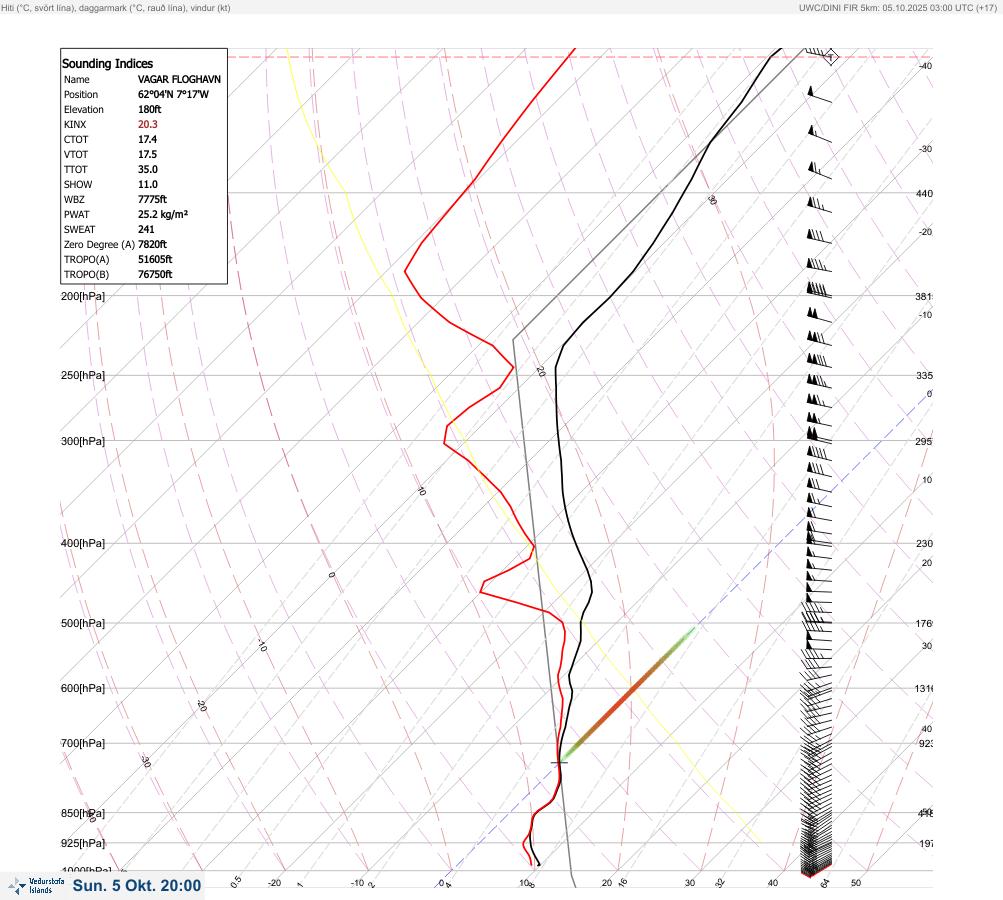Viewport: 1003px width, 900px height.
Task: Click the cross marker on the temperature curve
Action: pyautogui.click(x=559, y=762)
